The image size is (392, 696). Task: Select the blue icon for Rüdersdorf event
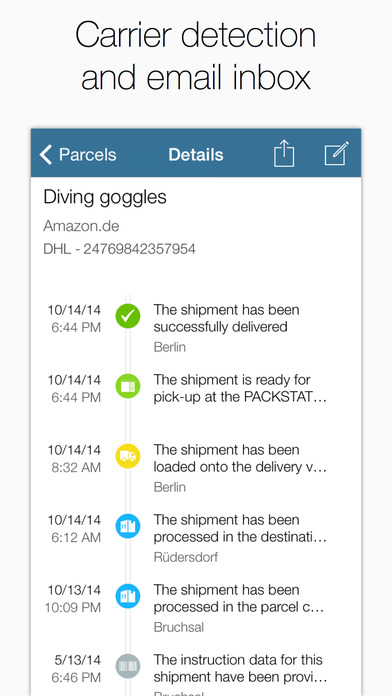(x=128, y=527)
